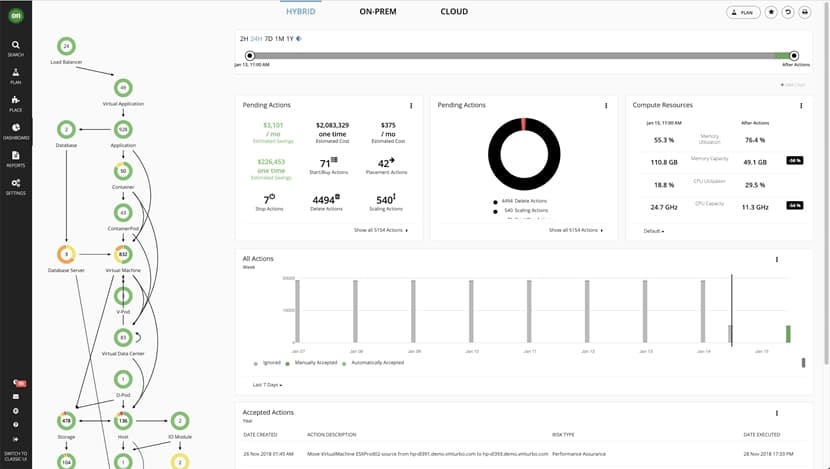Image resolution: width=830 pixels, height=469 pixels.
Task: Show all 5154 Actions in donut card
Action: tap(576, 230)
